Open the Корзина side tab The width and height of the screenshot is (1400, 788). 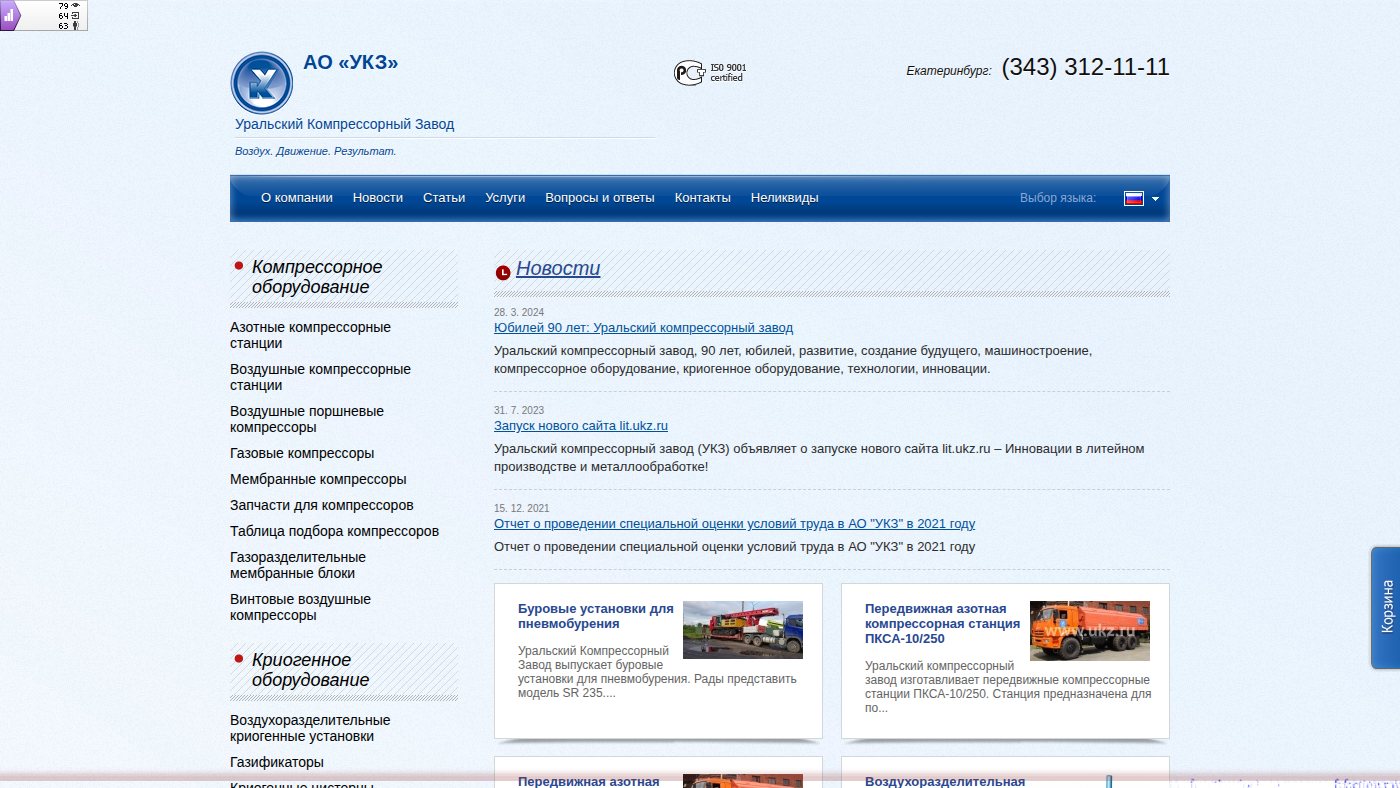(x=1386, y=607)
